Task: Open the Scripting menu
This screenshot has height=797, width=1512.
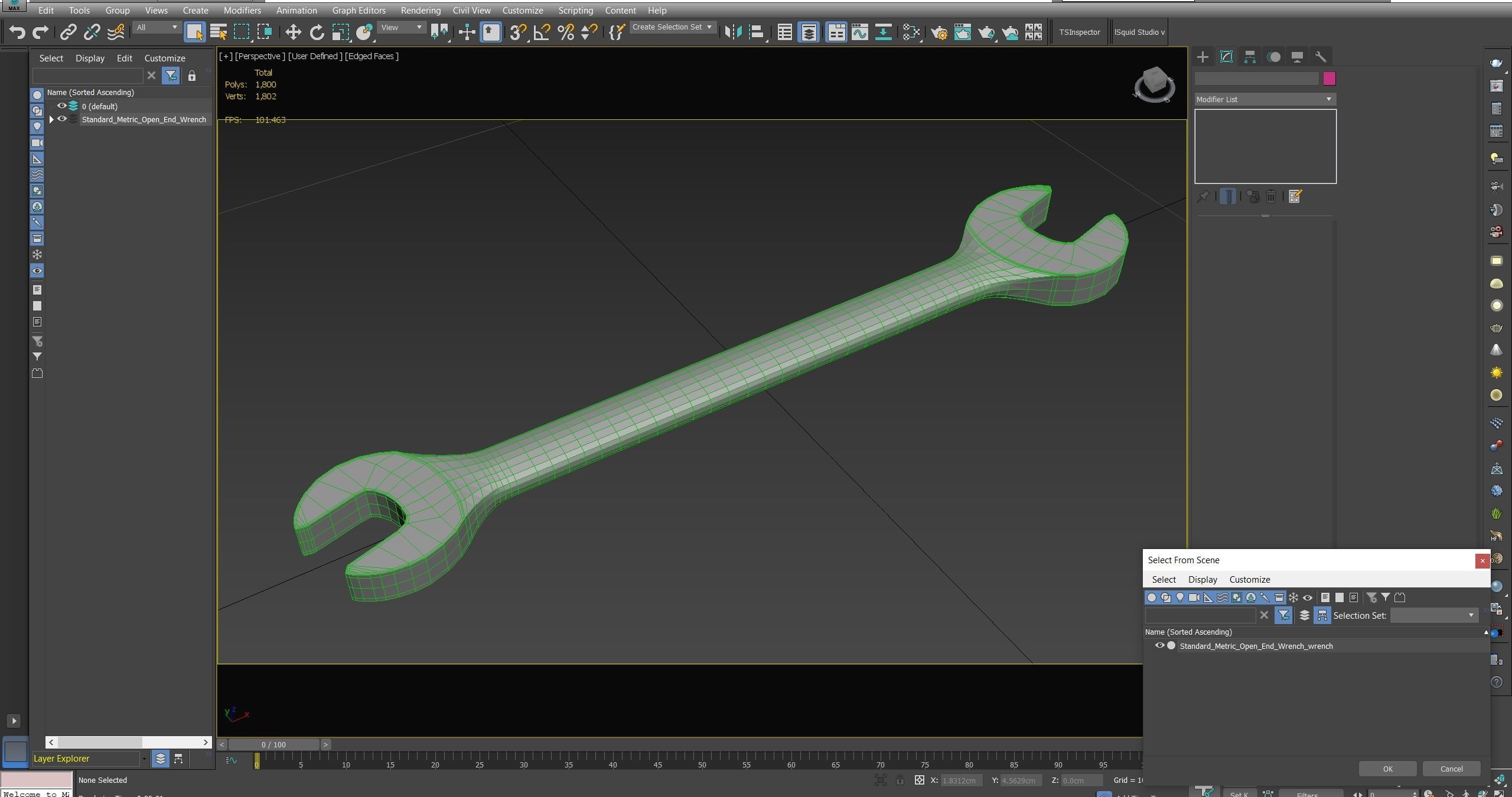Action: (575, 10)
